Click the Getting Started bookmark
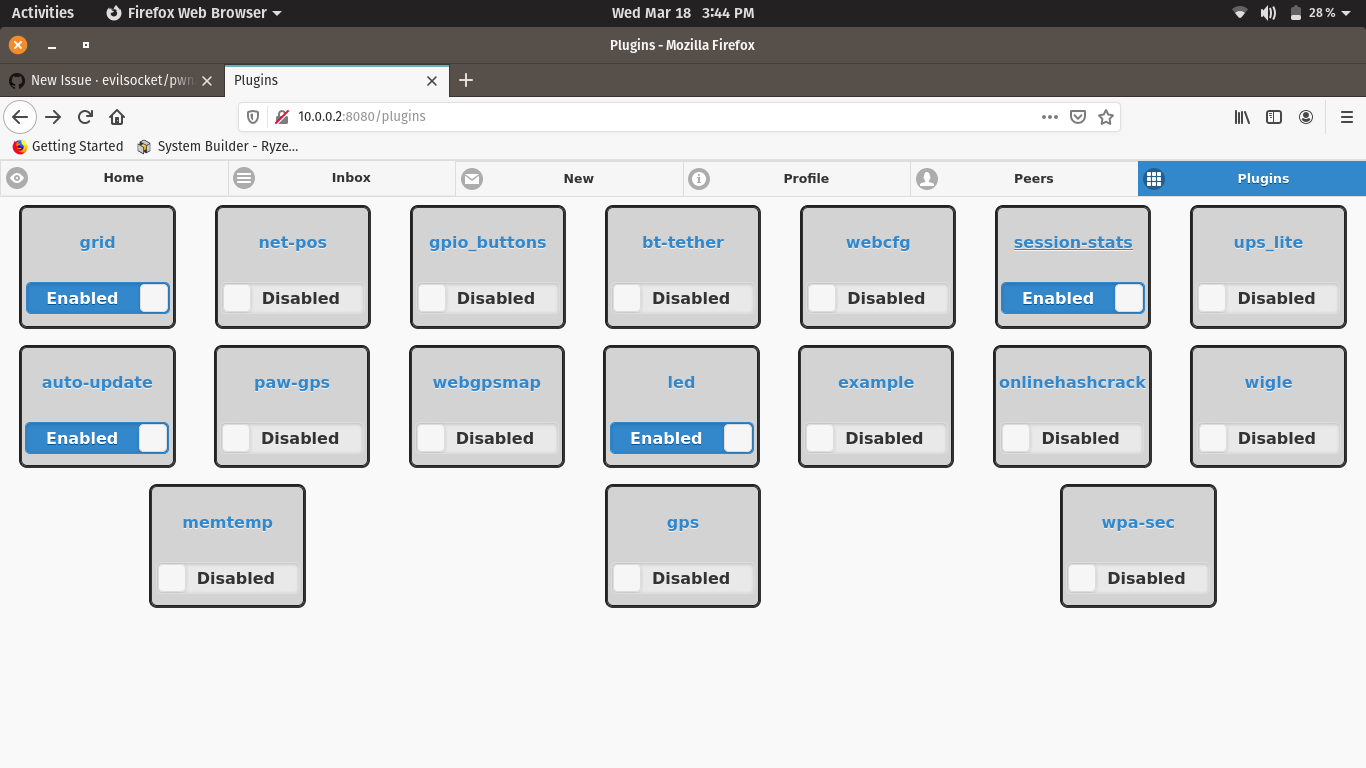The width and height of the screenshot is (1366, 768). (x=67, y=146)
